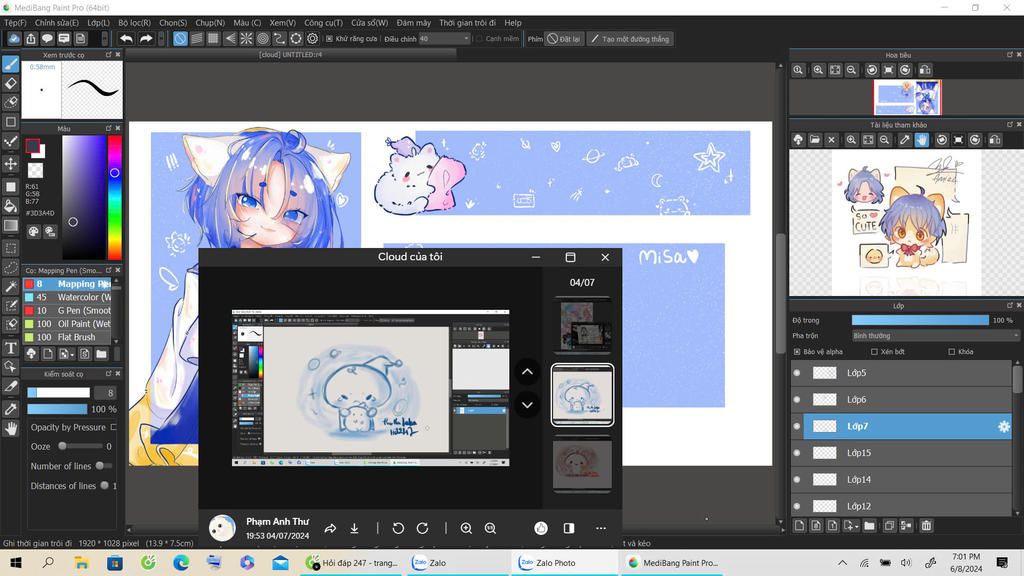Select the radial snap icon

(246, 39)
